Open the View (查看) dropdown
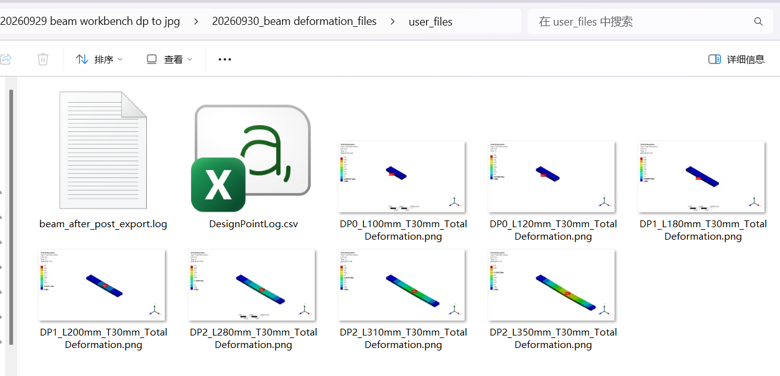Image resolution: width=780 pixels, height=376 pixels. 170,59
